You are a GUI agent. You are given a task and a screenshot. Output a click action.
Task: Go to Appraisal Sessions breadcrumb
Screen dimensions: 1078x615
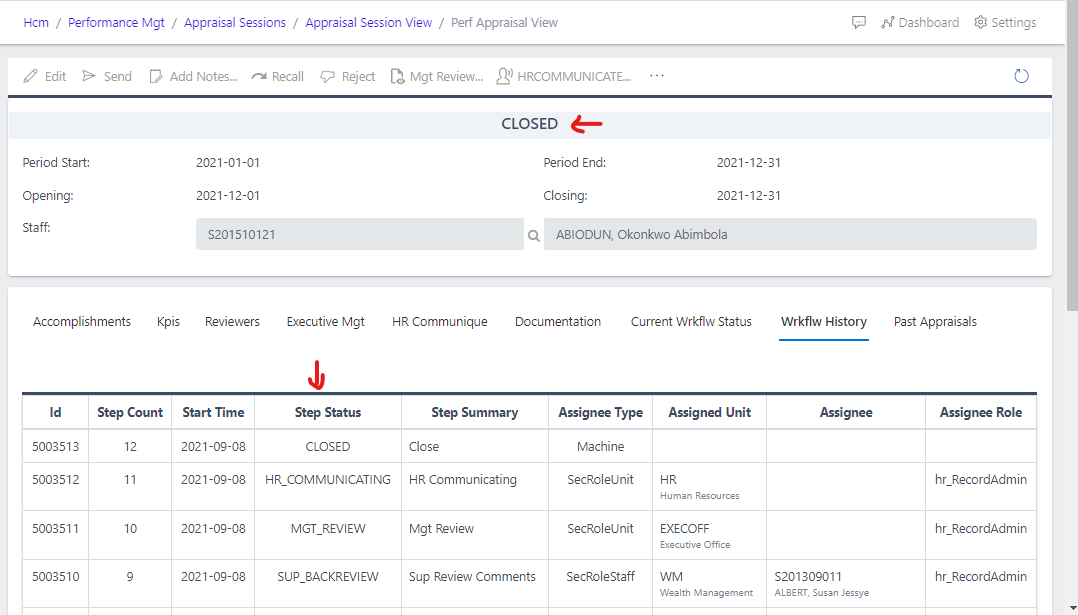[235, 23]
